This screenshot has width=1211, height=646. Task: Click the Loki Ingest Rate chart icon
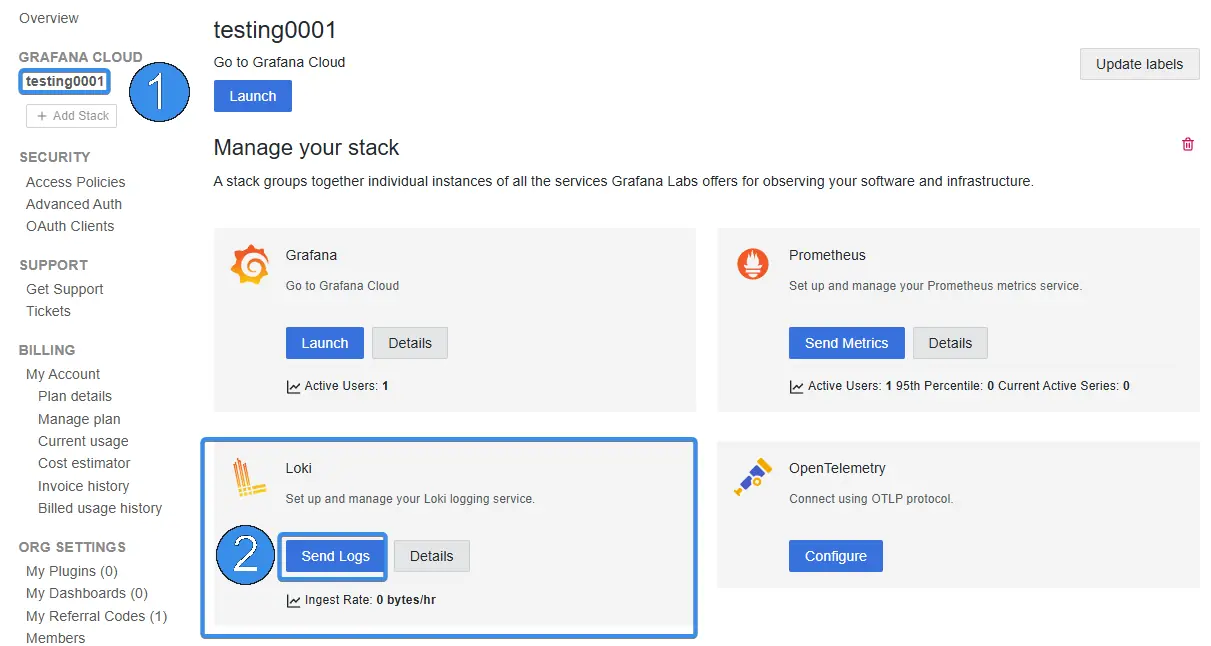[x=293, y=601]
